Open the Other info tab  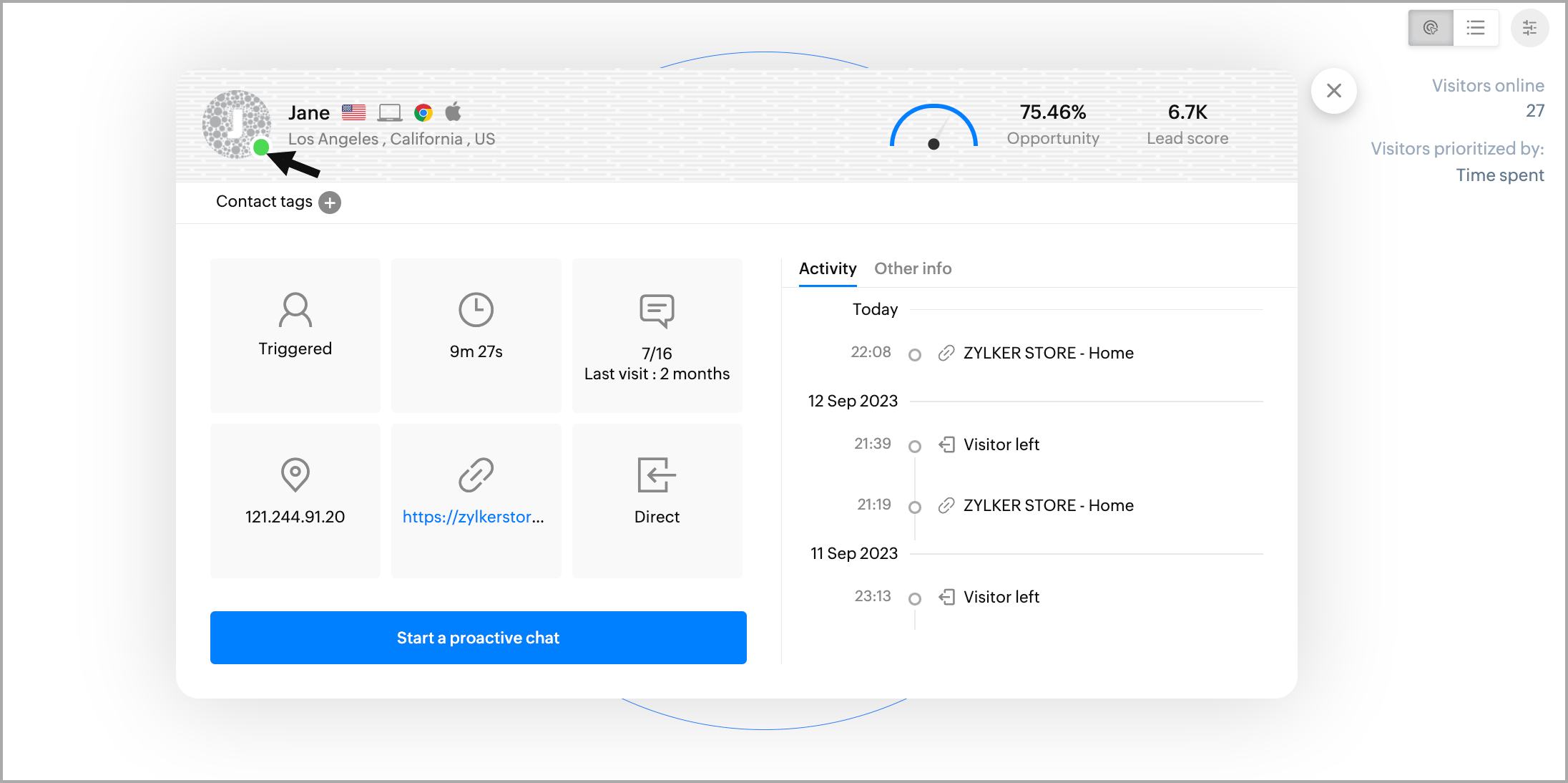[912, 268]
